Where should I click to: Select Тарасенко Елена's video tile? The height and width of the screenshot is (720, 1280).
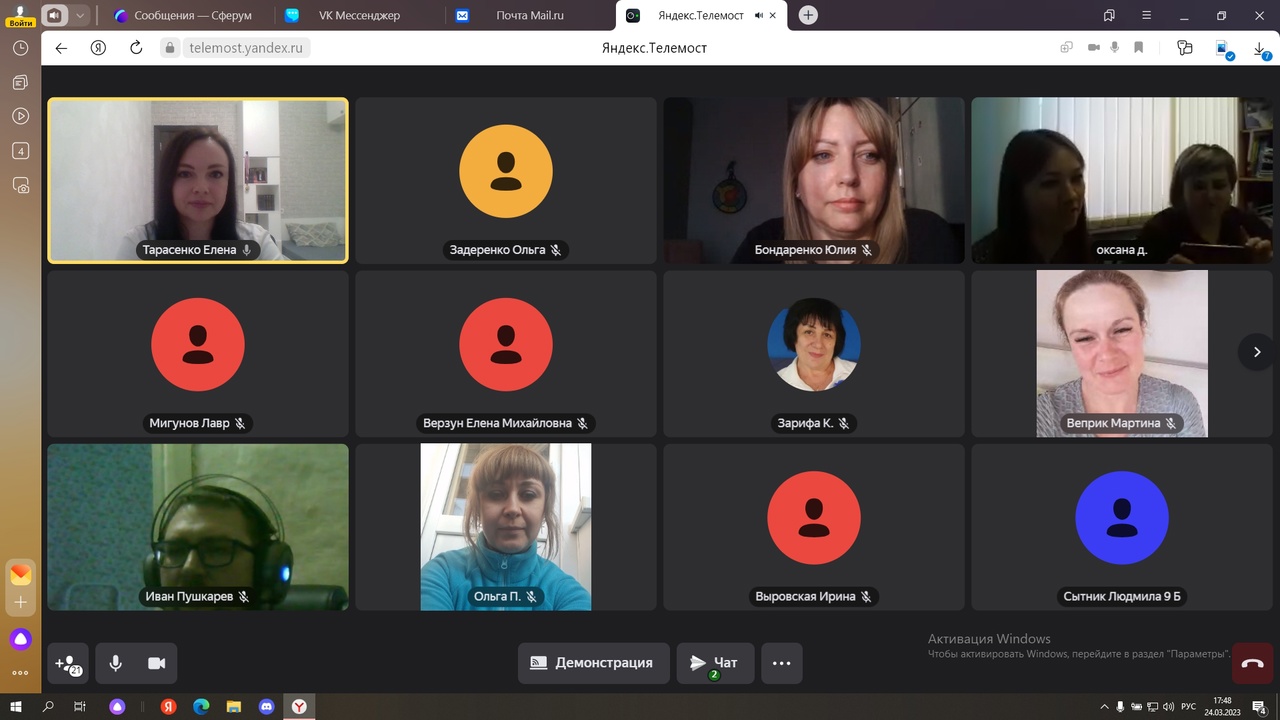click(x=198, y=180)
